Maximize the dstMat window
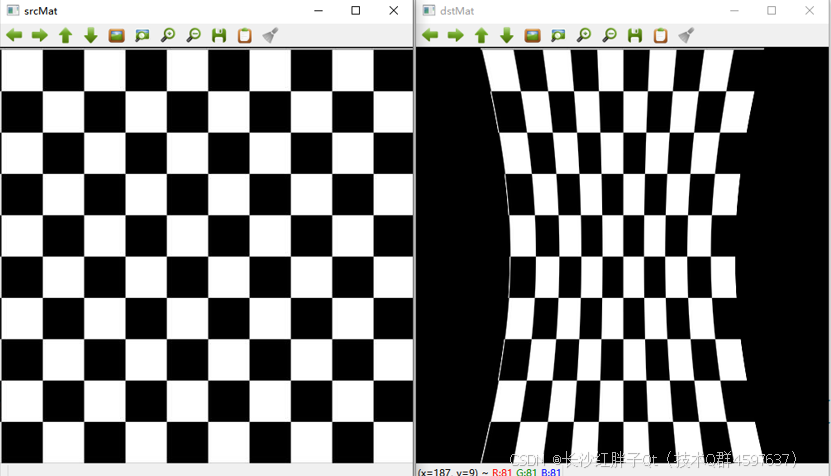Viewport: 831px width, 476px height. point(771,10)
